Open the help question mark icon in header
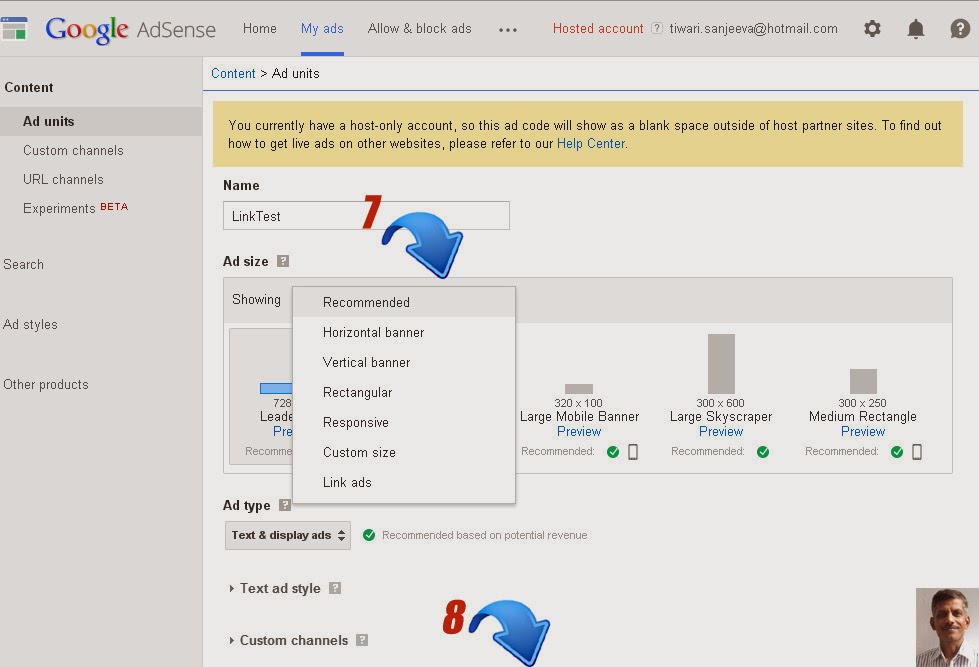This screenshot has width=979, height=667. [960, 29]
